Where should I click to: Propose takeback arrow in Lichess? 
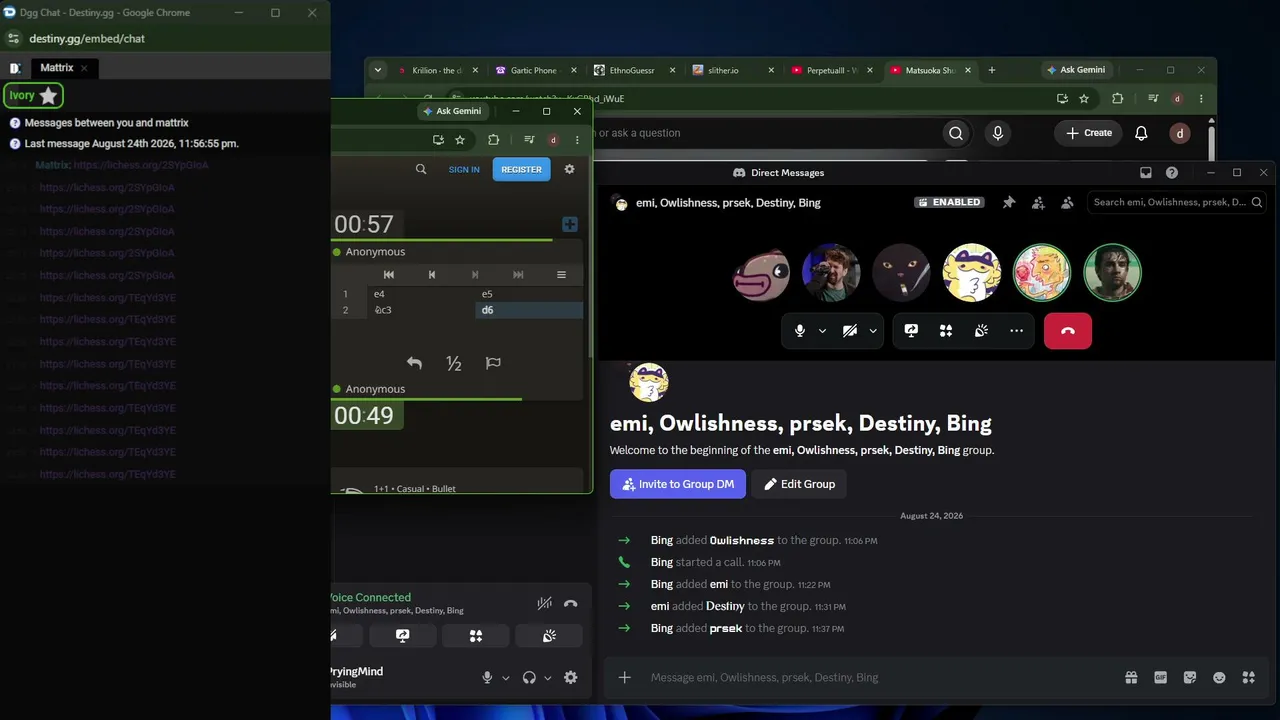pos(414,363)
